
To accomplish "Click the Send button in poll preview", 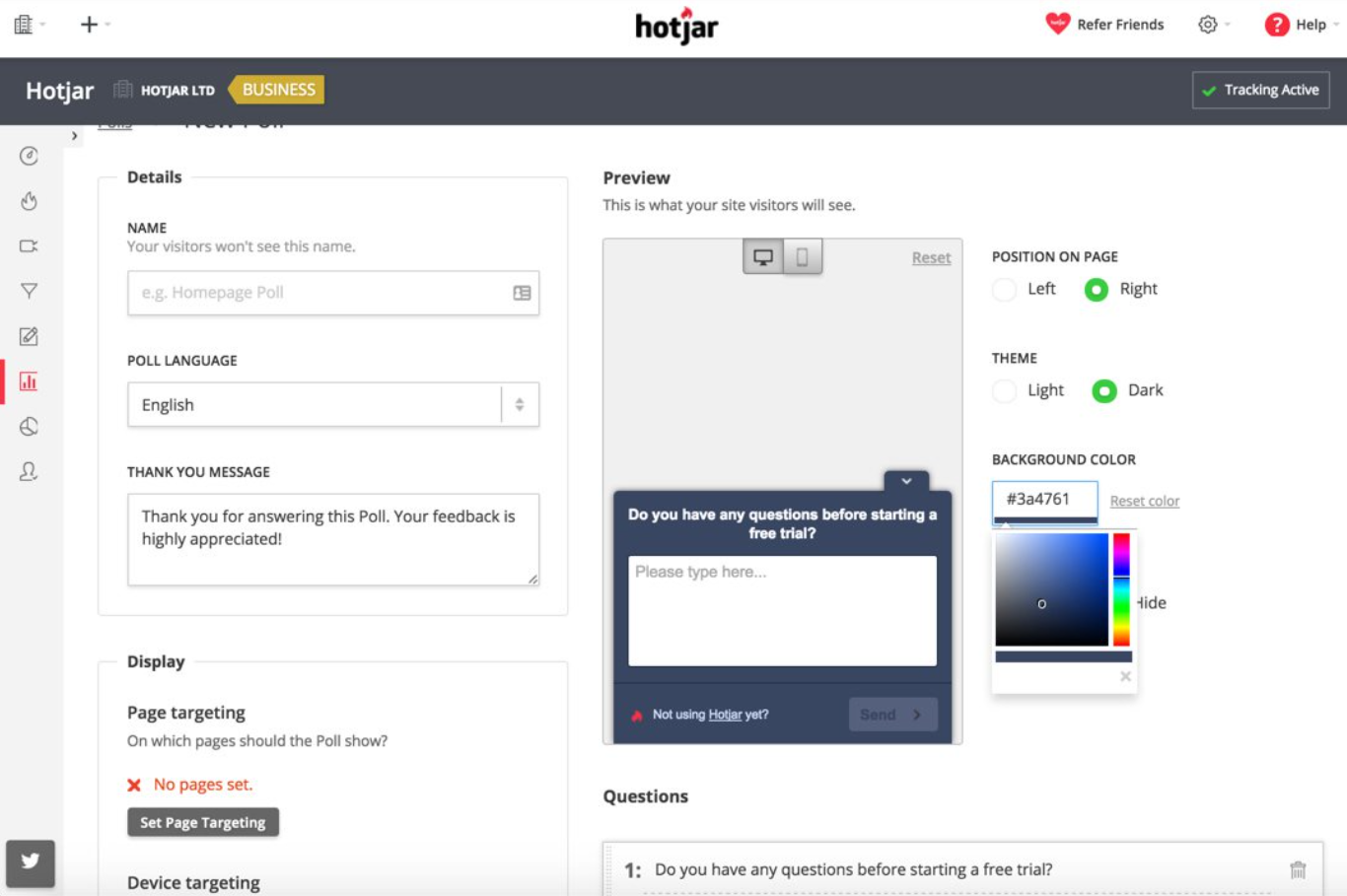I will click(x=892, y=715).
